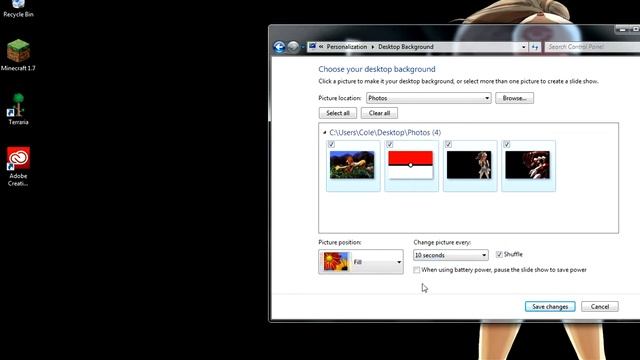Select the Adobe Creative Cloud desktop shortcut
The image size is (640, 360).
coord(18,167)
